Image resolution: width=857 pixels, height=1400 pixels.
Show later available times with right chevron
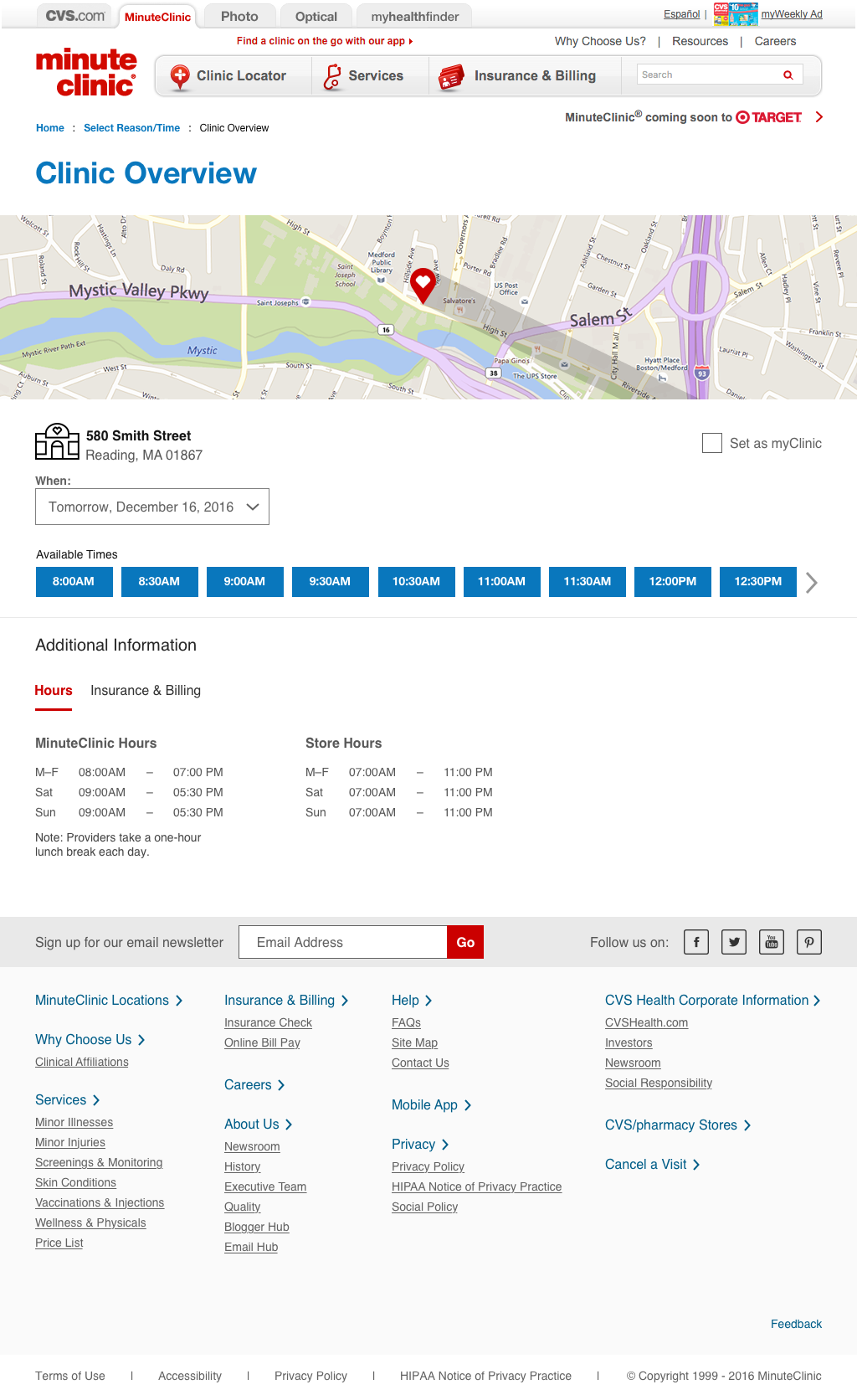pos(811,583)
